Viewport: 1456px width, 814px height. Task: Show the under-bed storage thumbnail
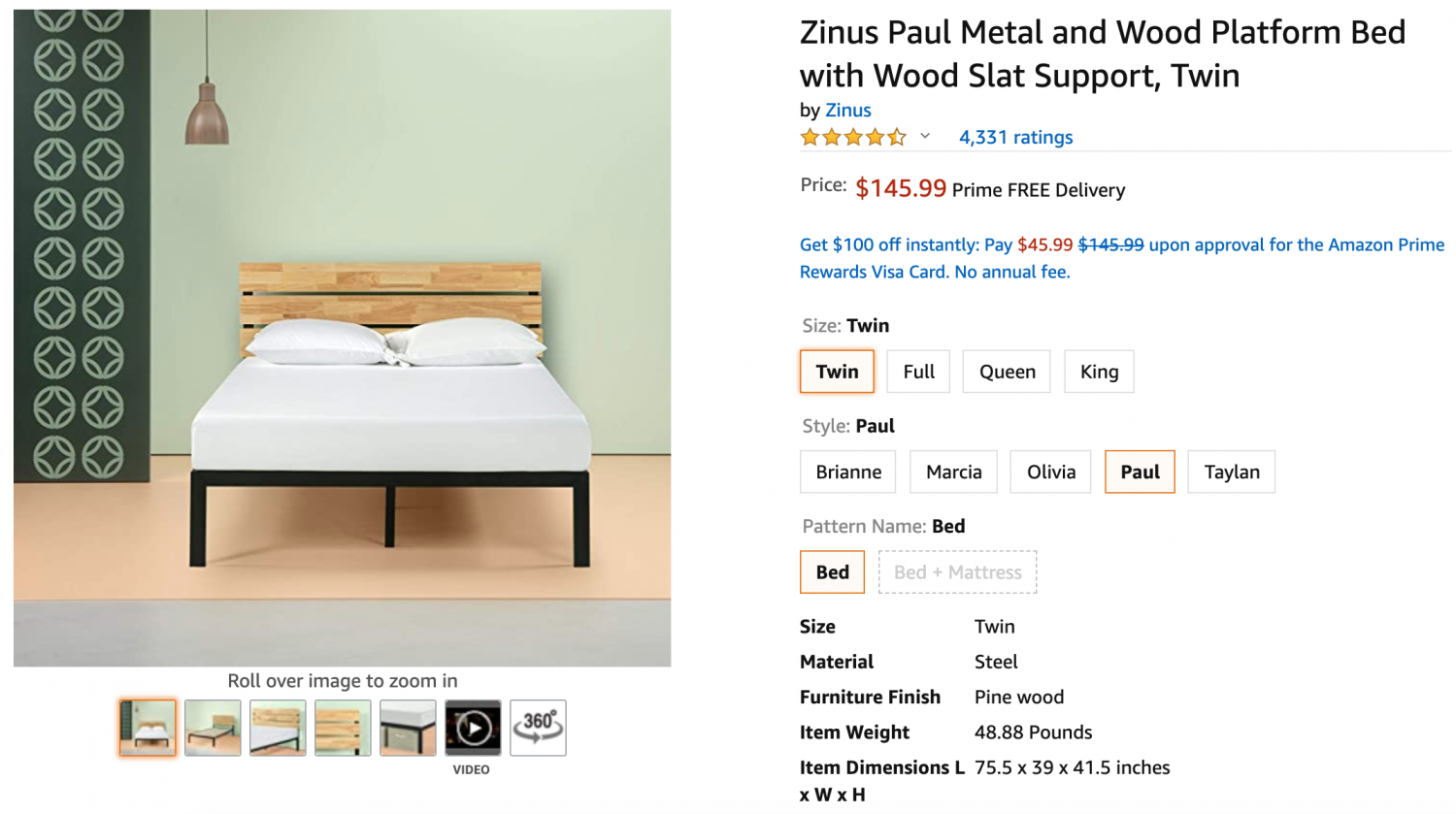[408, 728]
